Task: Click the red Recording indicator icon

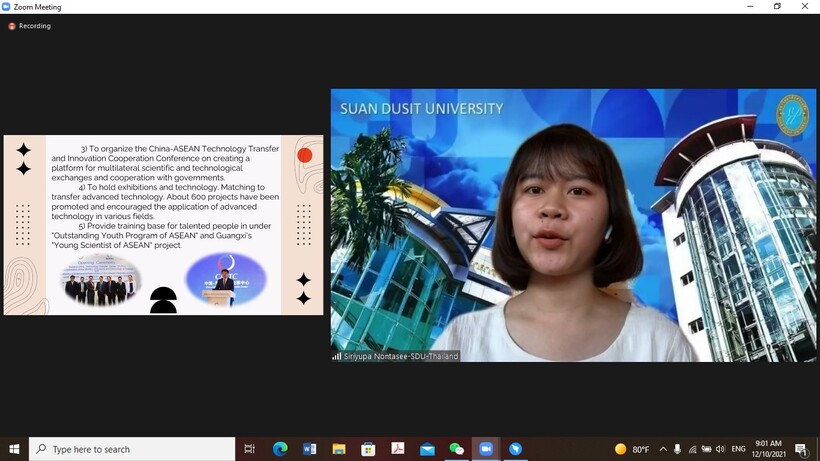Action: (x=12, y=26)
